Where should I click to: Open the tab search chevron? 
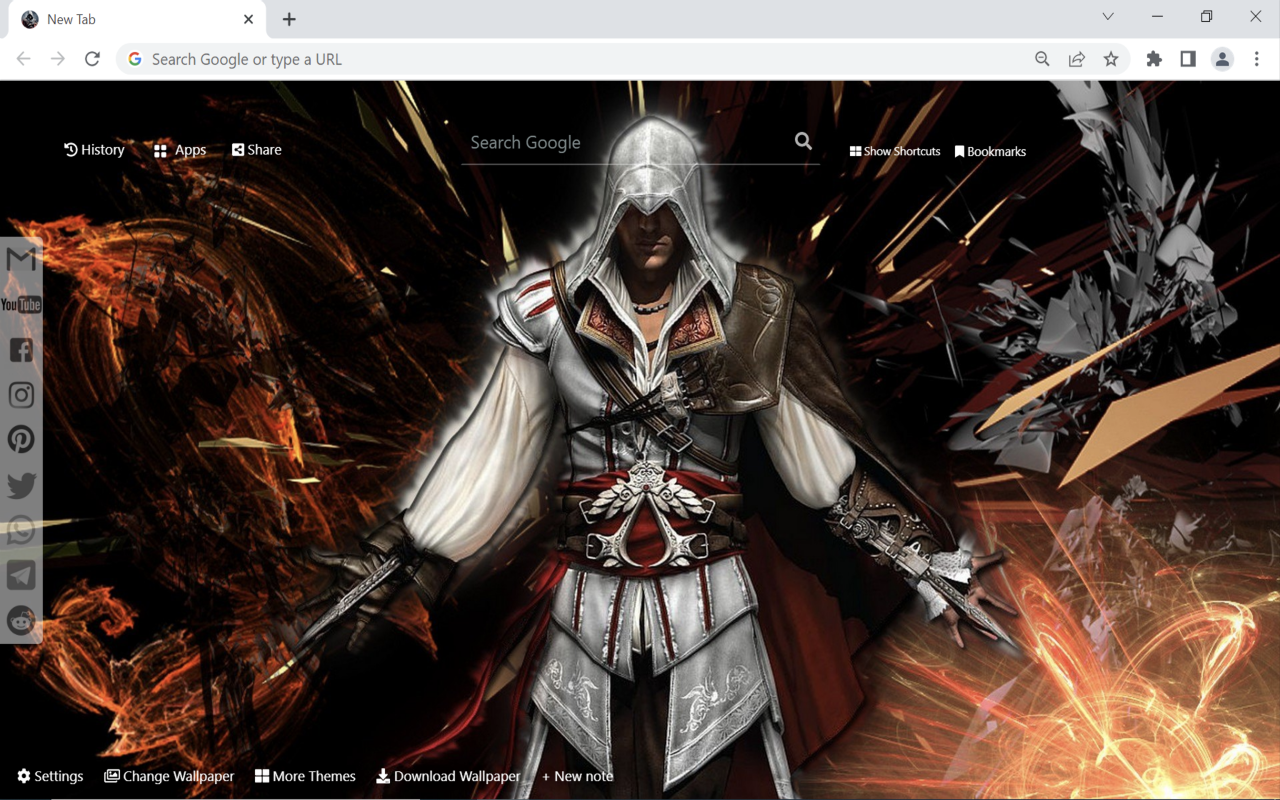click(x=1108, y=17)
